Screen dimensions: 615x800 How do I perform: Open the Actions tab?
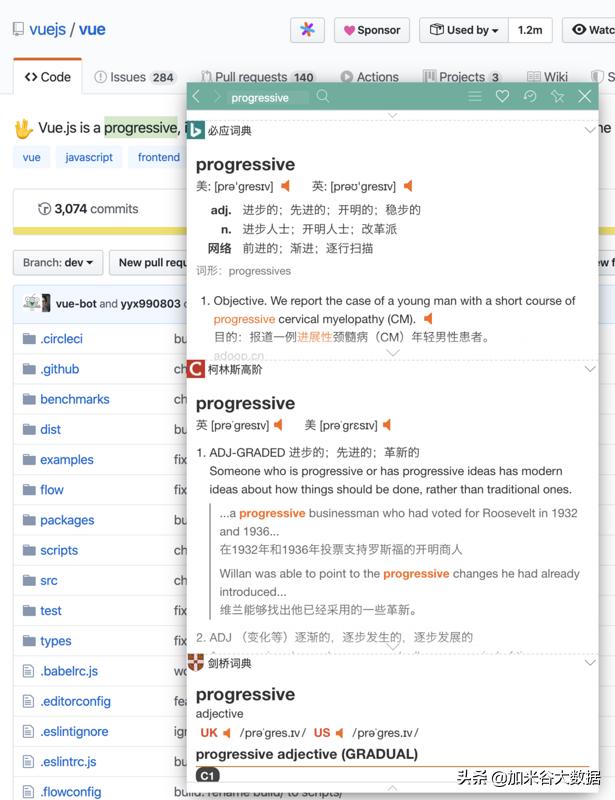(370, 77)
